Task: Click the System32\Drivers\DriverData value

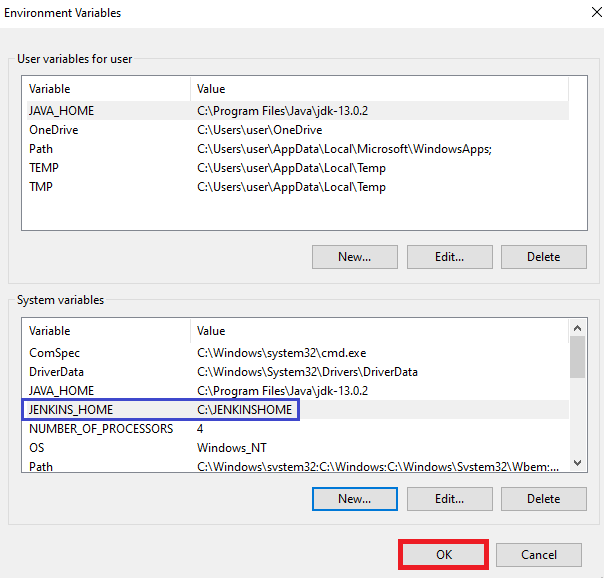Action: click(307, 372)
